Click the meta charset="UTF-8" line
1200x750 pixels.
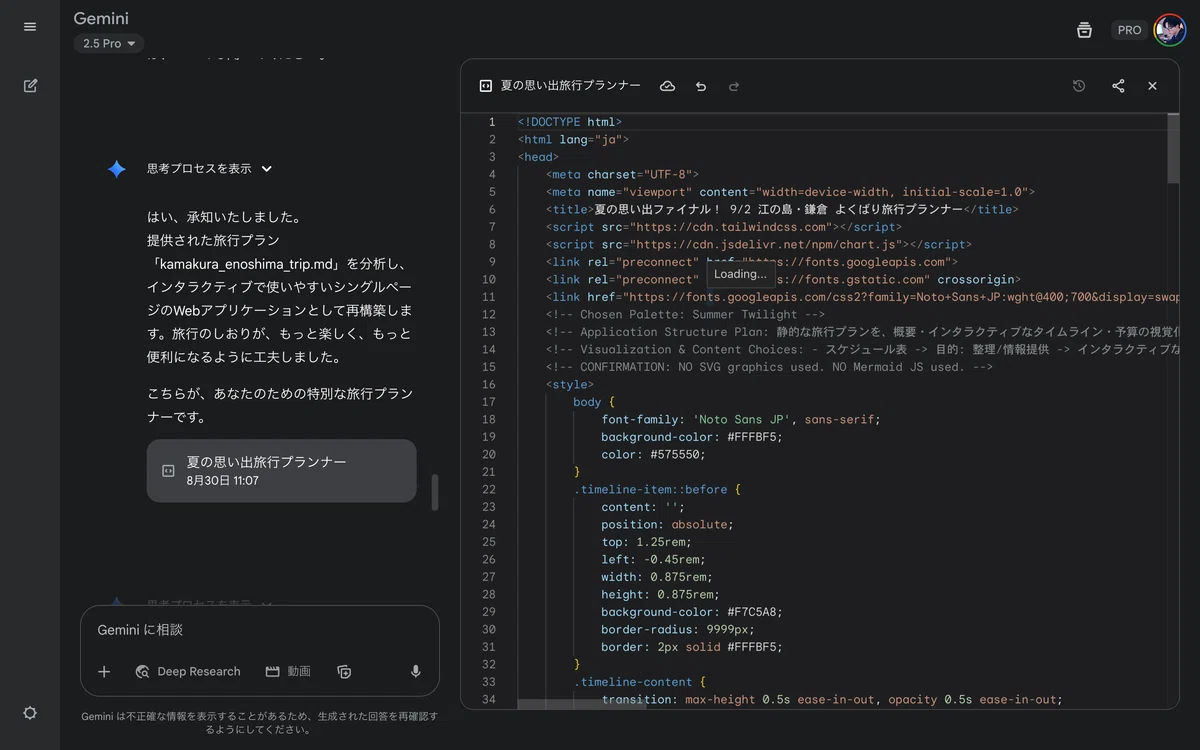coord(622,174)
